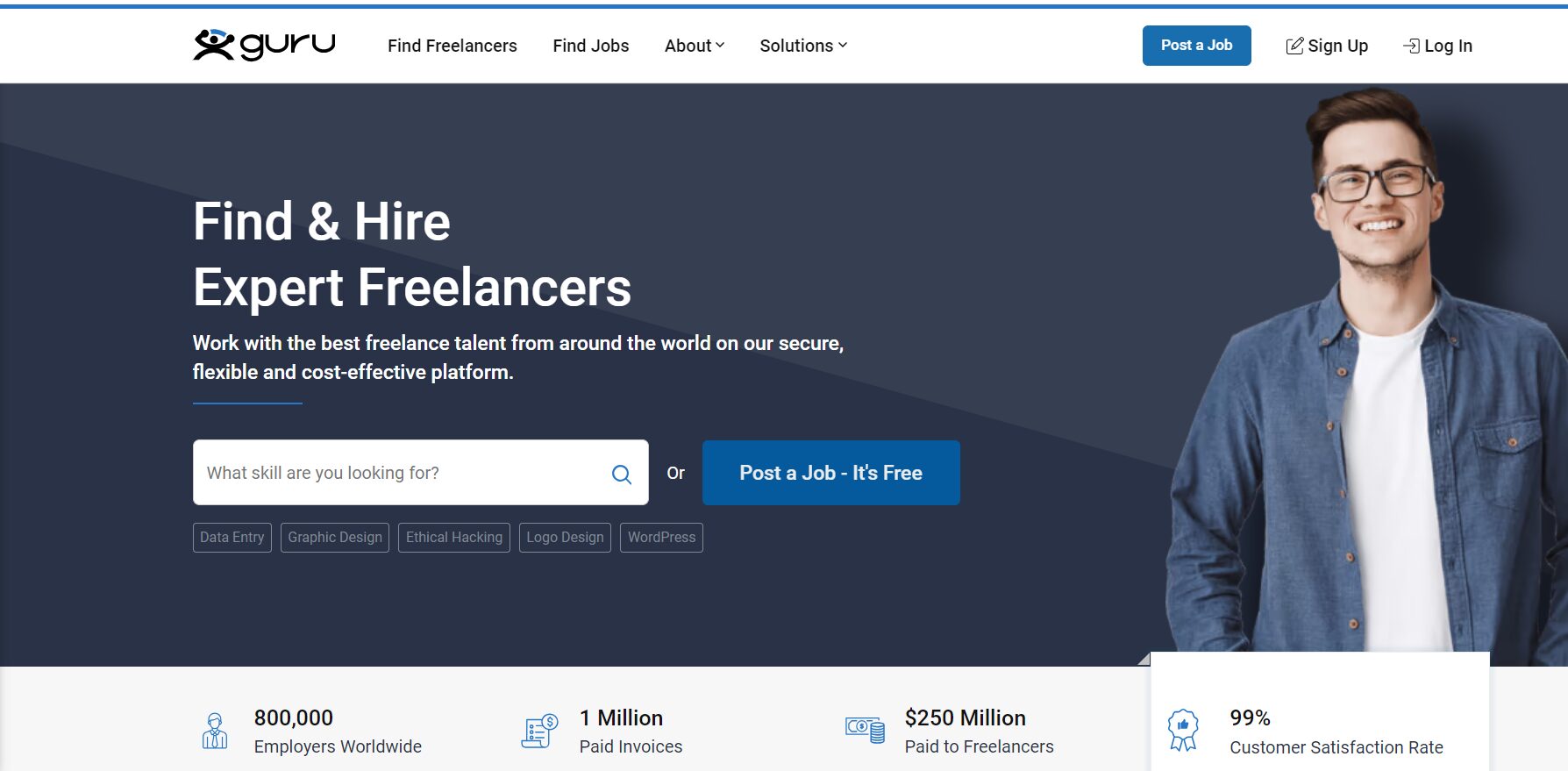Focus the skill search input field
This screenshot has height=771, width=1568.
(399, 473)
